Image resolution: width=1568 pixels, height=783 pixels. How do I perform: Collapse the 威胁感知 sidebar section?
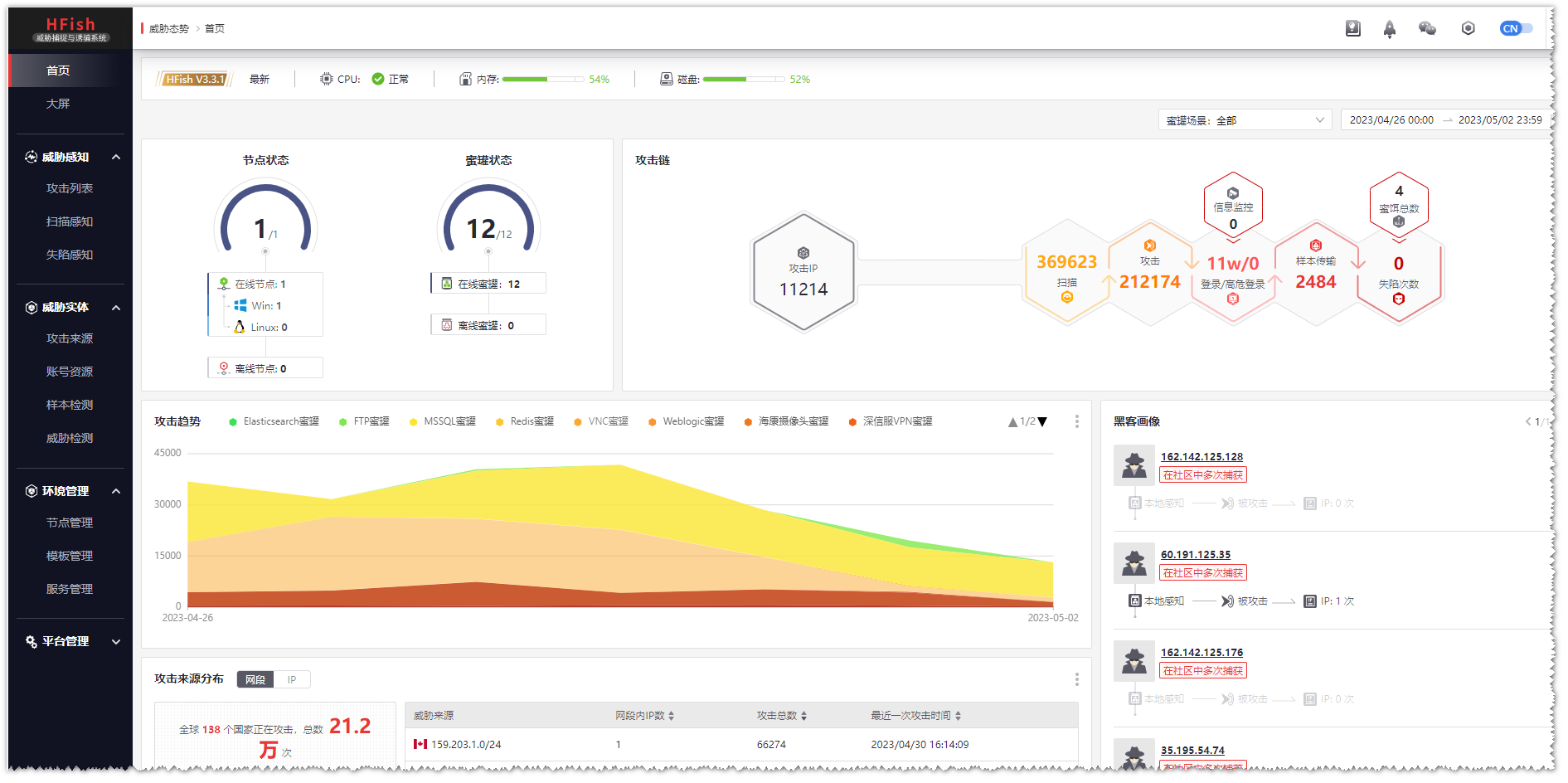click(x=116, y=157)
